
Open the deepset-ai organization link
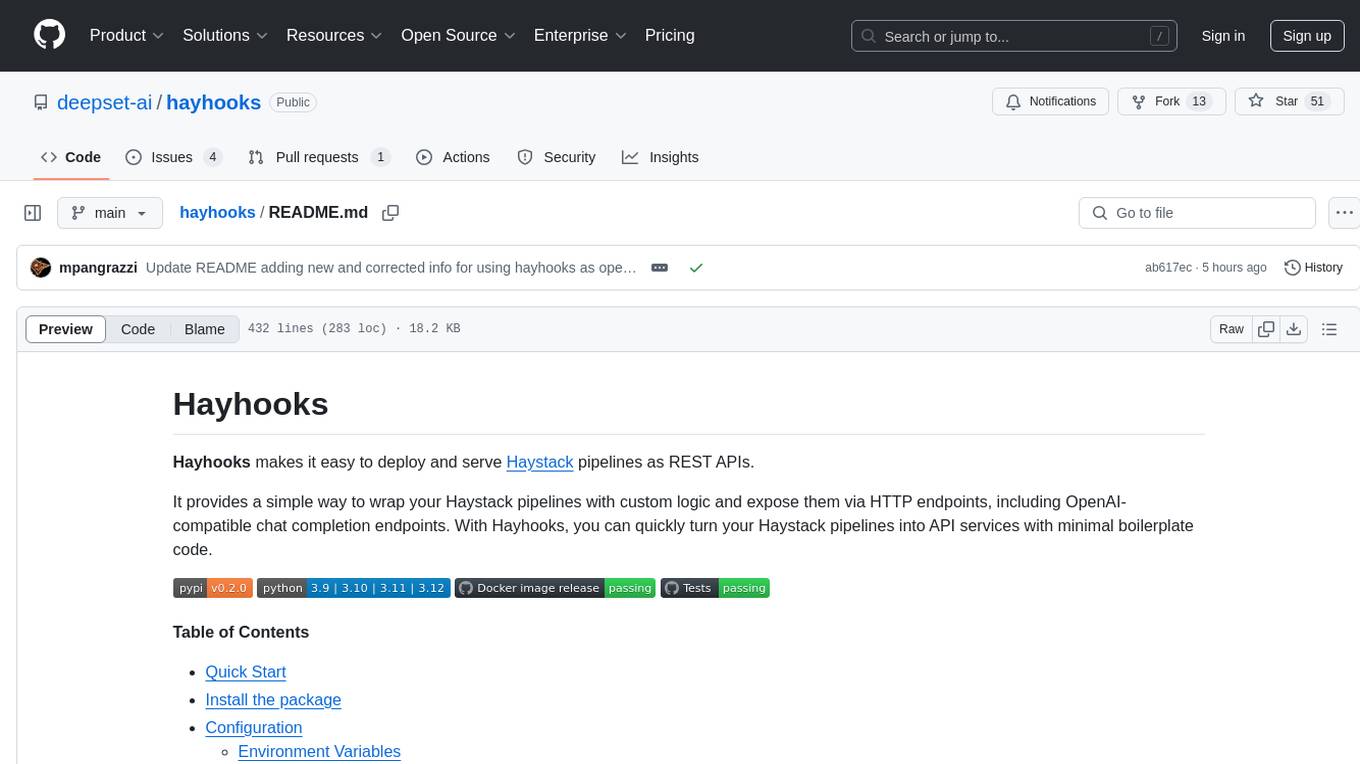[104, 102]
